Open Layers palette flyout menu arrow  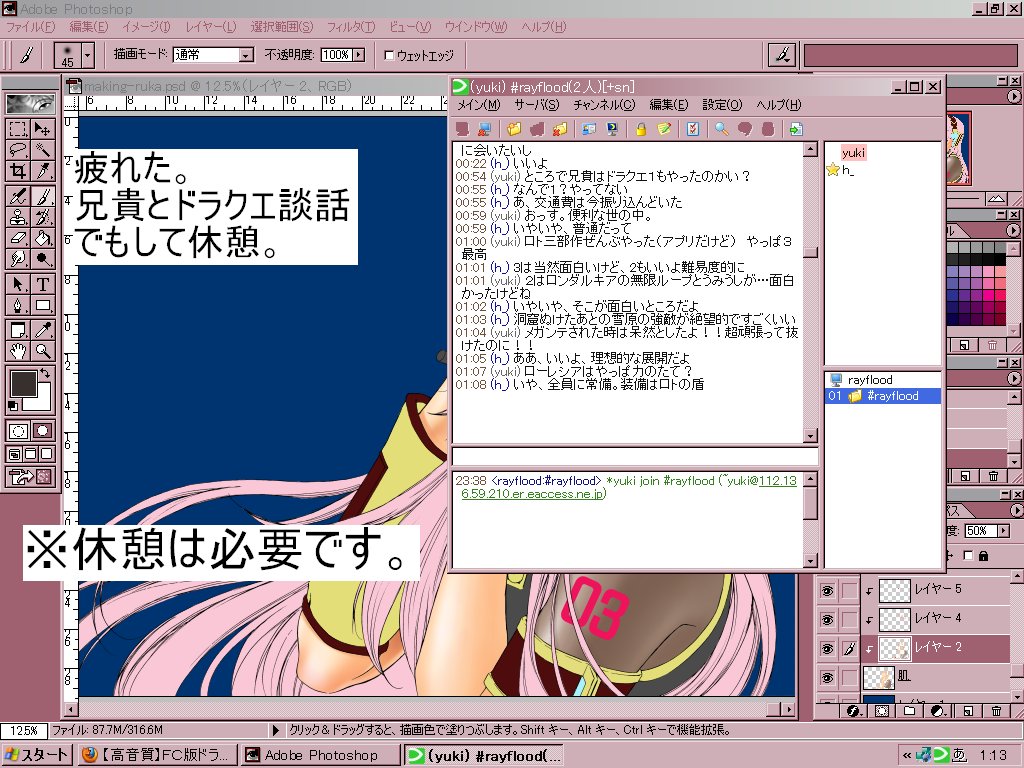tap(1016, 511)
